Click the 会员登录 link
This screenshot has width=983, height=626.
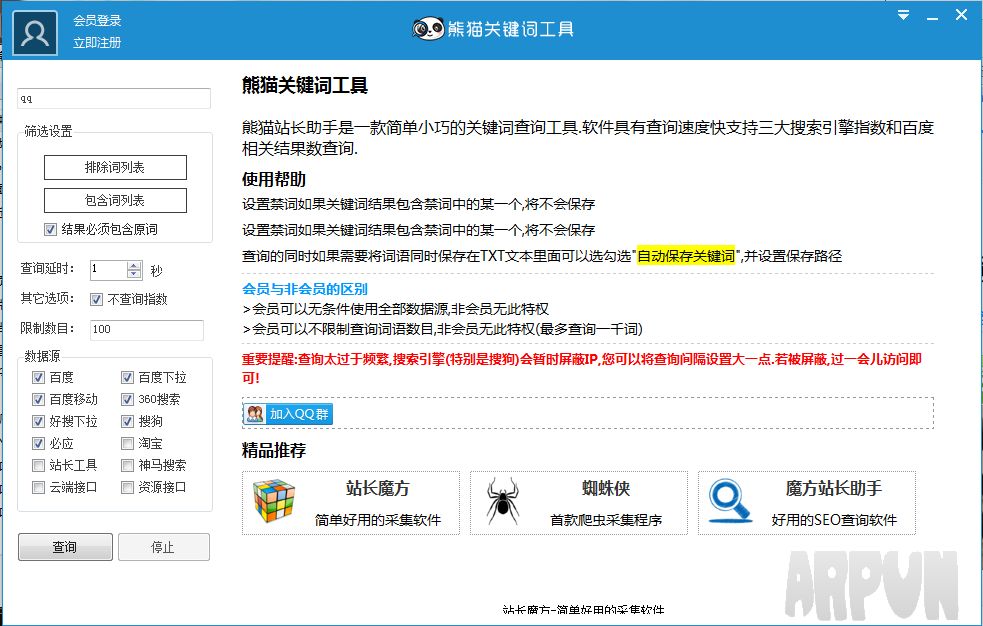click(x=97, y=20)
